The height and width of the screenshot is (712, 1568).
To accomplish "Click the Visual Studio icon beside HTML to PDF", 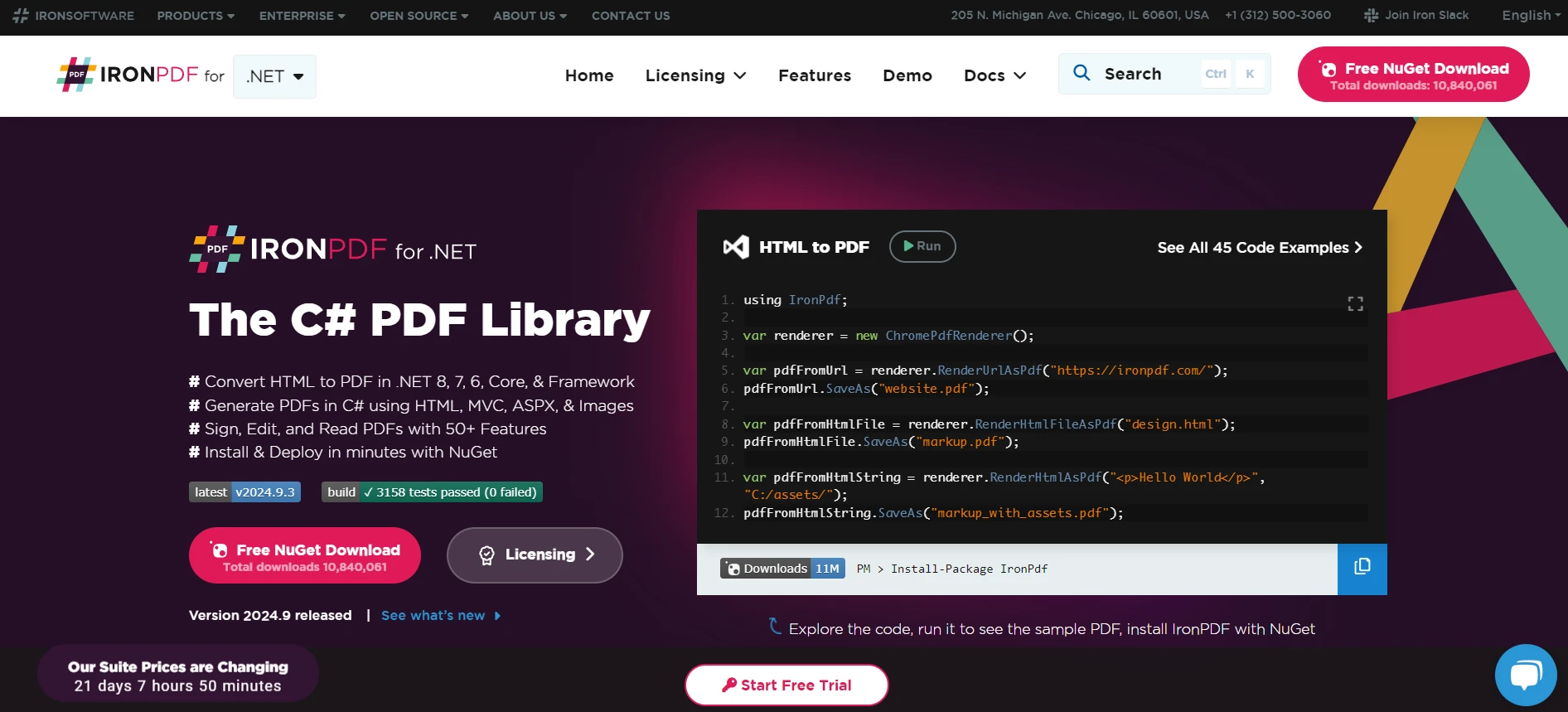I will 736,247.
